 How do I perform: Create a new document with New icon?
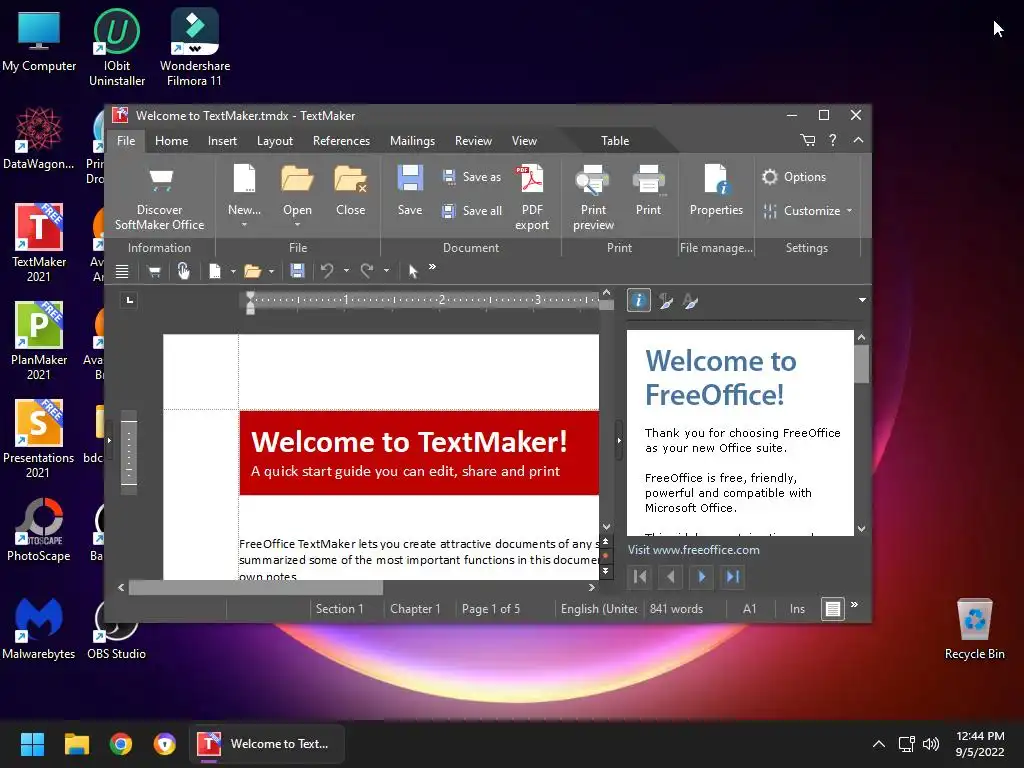click(244, 179)
